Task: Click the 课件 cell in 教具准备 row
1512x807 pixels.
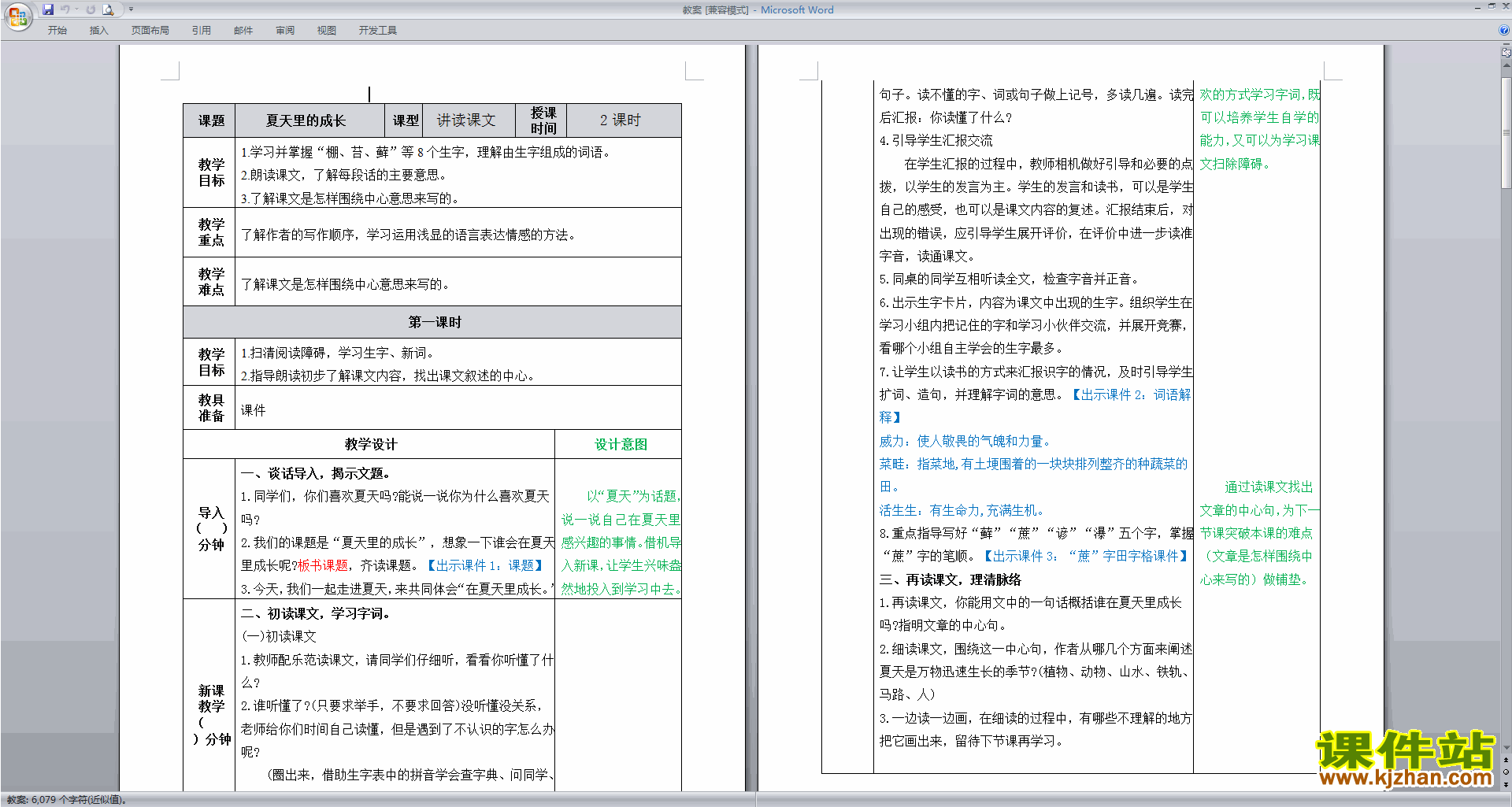Action: click(458, 409)
